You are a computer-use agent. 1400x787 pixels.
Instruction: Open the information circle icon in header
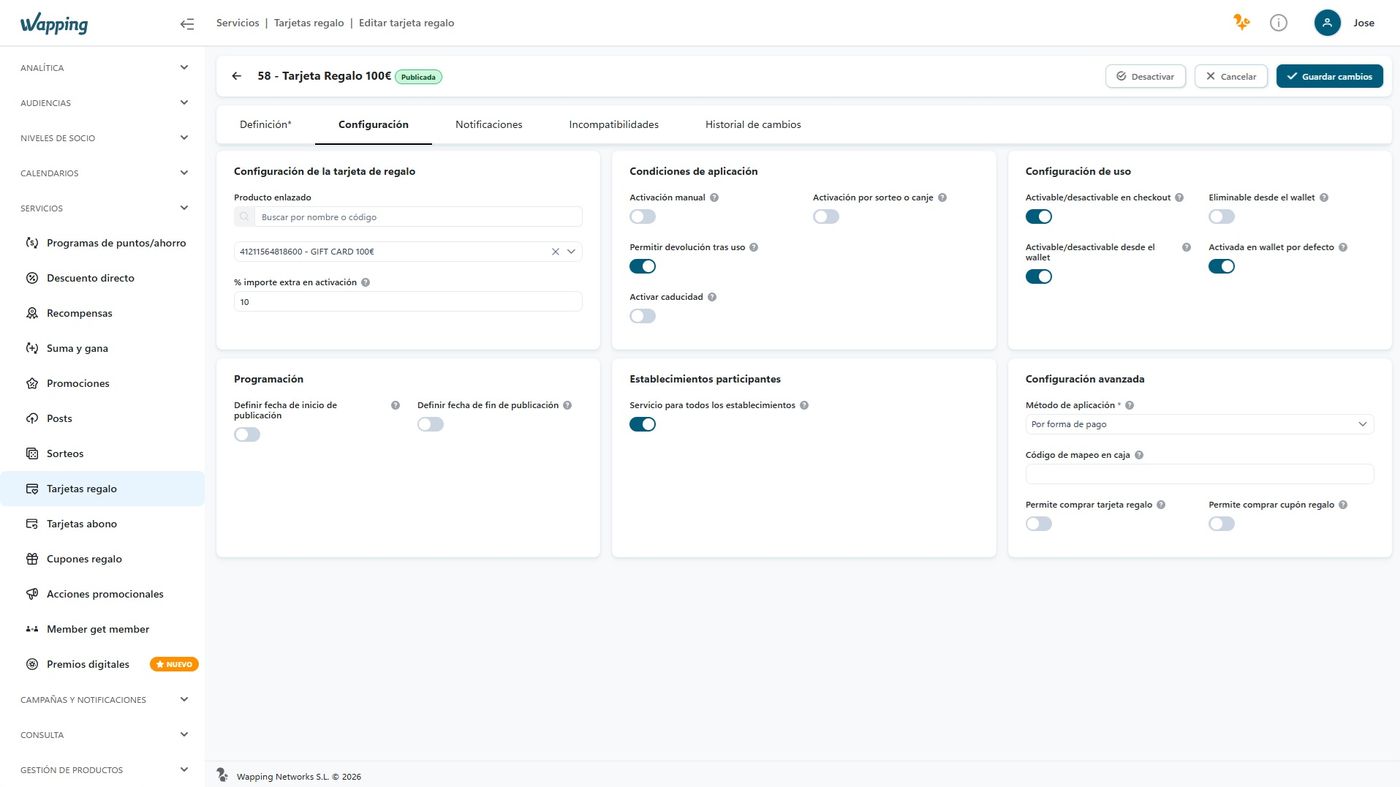pyautogui.click(x=1278, y=23)
